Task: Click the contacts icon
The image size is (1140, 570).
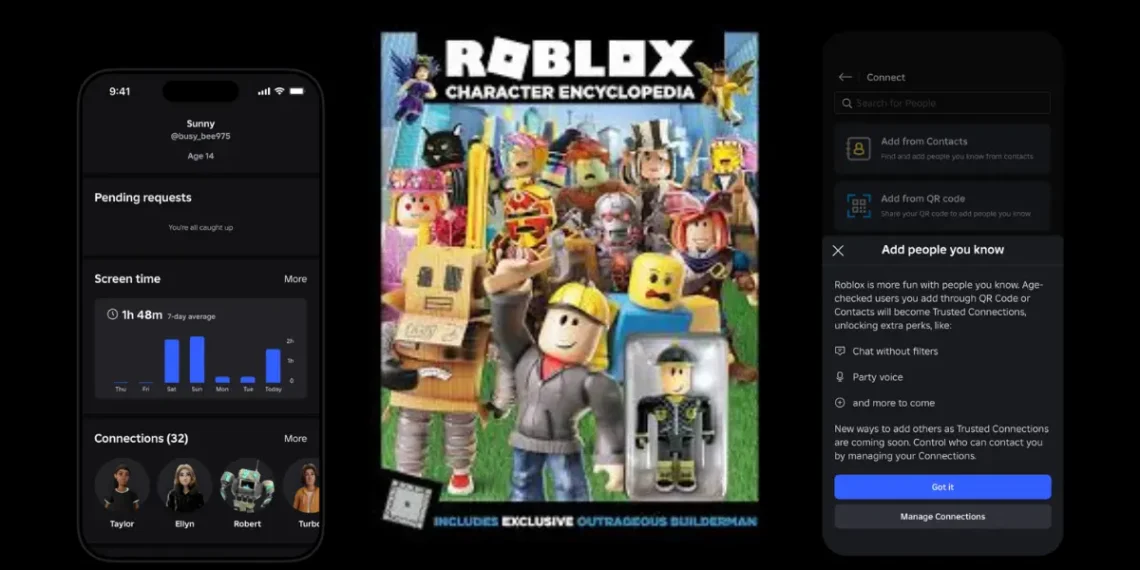Action: (x=859, y=148)
